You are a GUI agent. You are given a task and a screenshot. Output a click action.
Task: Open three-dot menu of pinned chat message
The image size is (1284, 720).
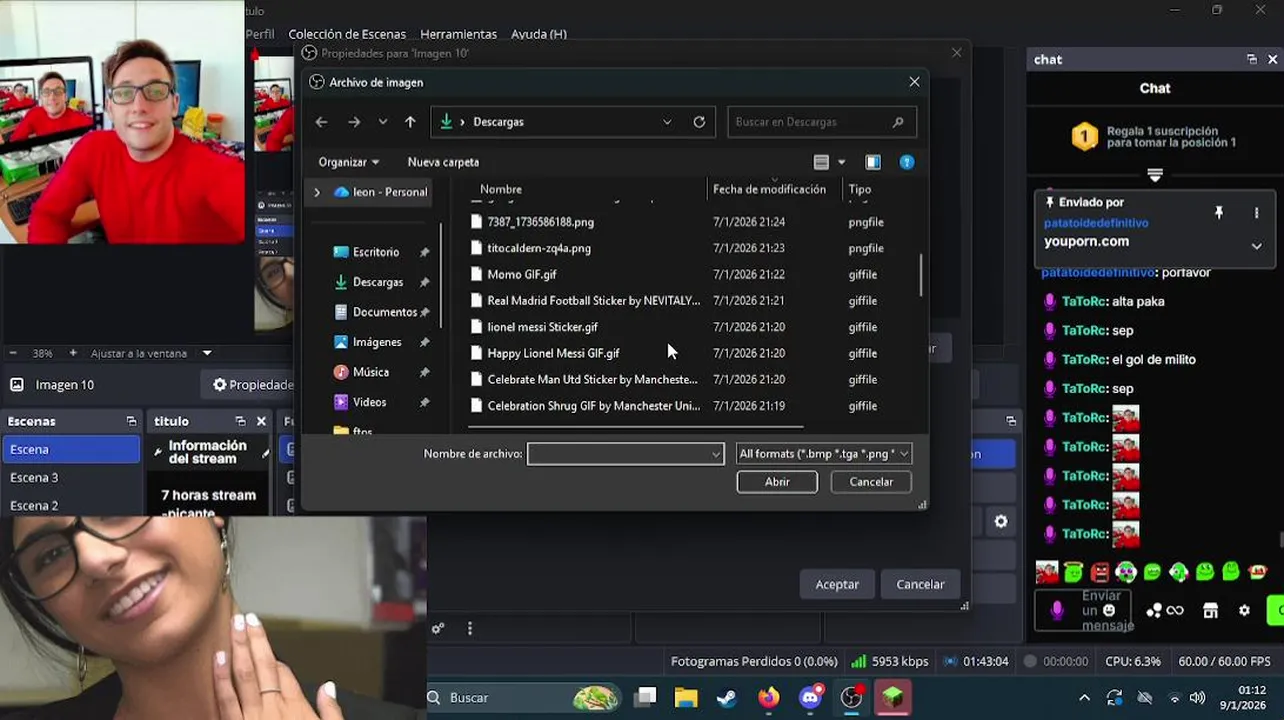pyautogui.click(x=1257, y=213)
